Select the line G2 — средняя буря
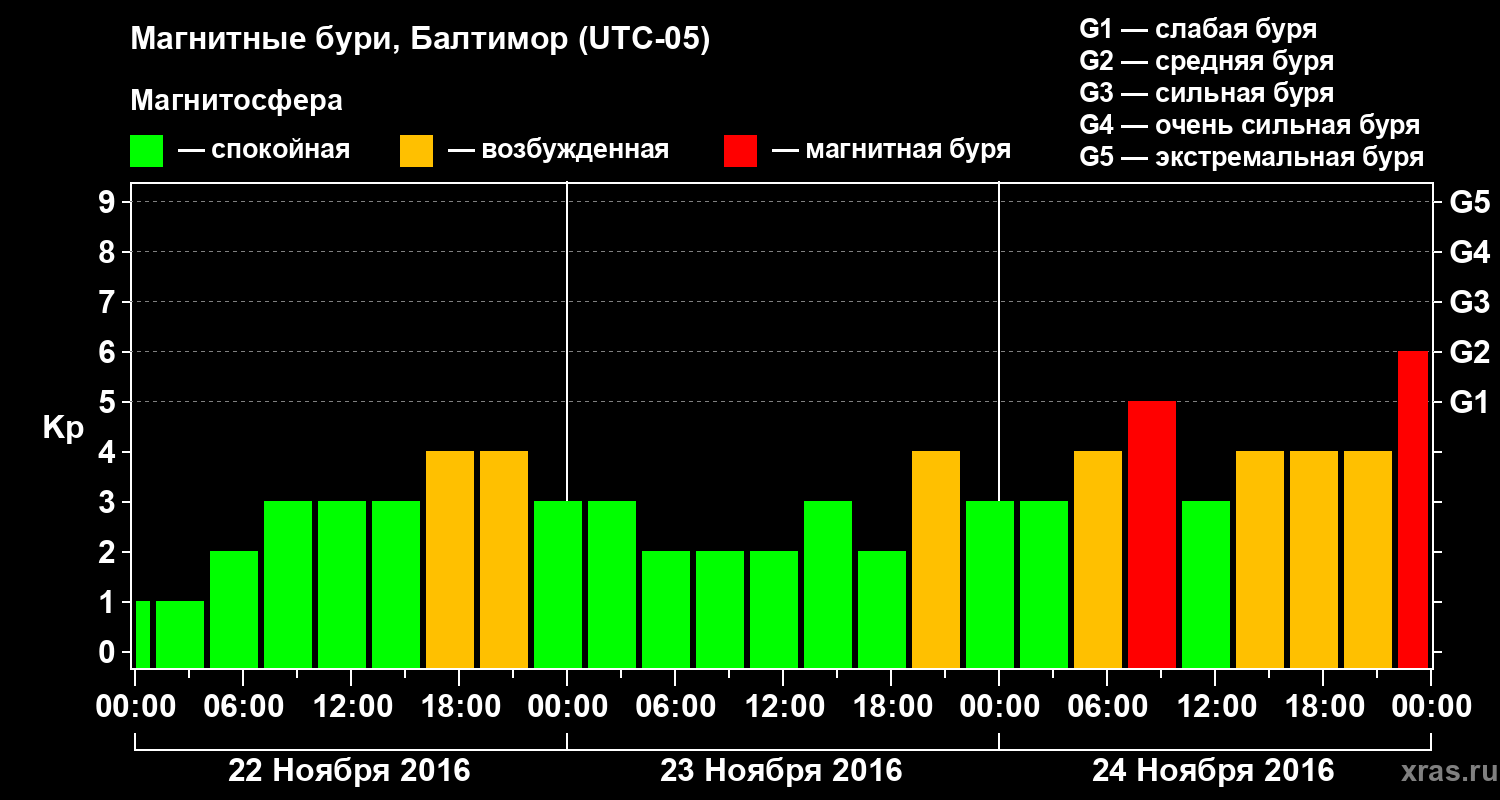The width and height of the screenshot is (1500, 800). pyautogui.click(x=1206, y=61)
